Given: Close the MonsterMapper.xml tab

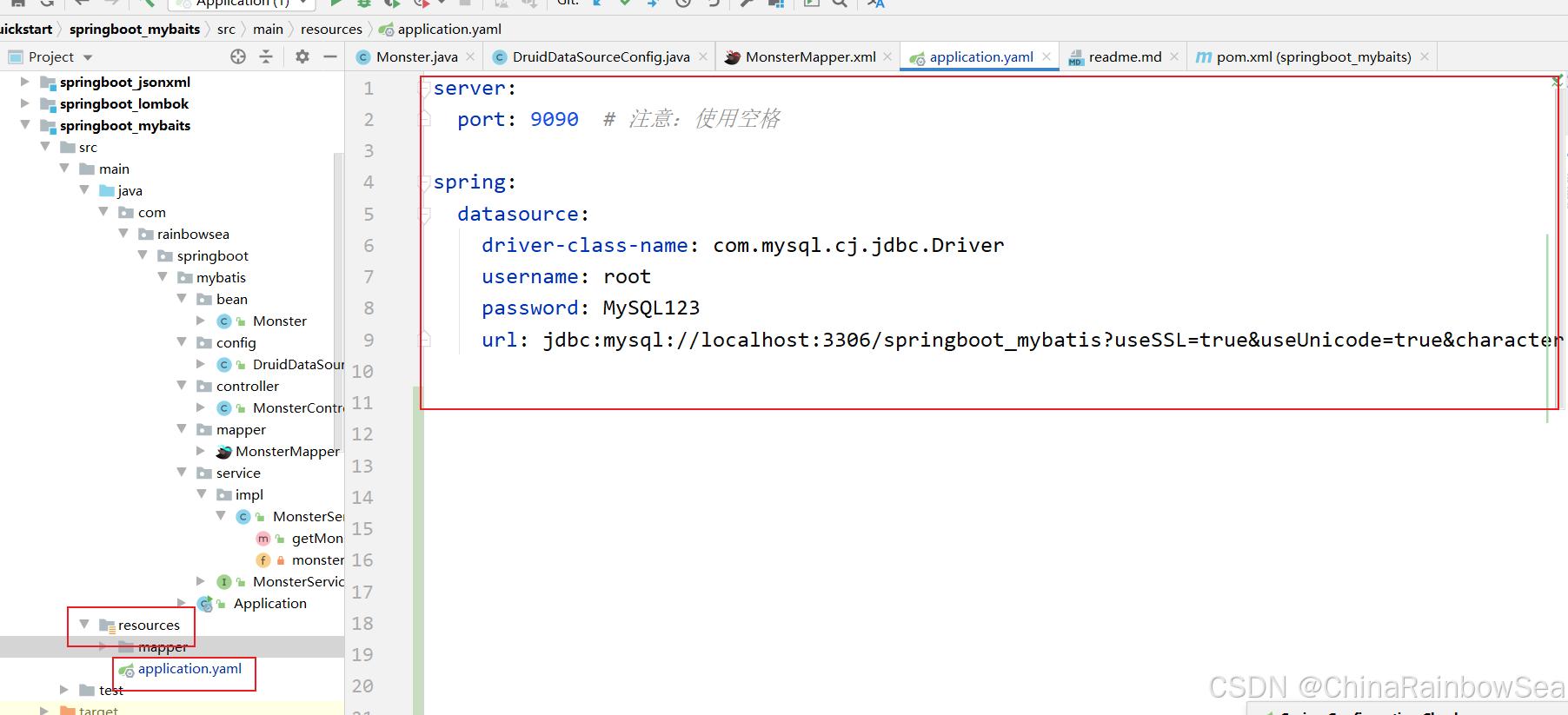Looking at the screenshot, I should [887, 56].
